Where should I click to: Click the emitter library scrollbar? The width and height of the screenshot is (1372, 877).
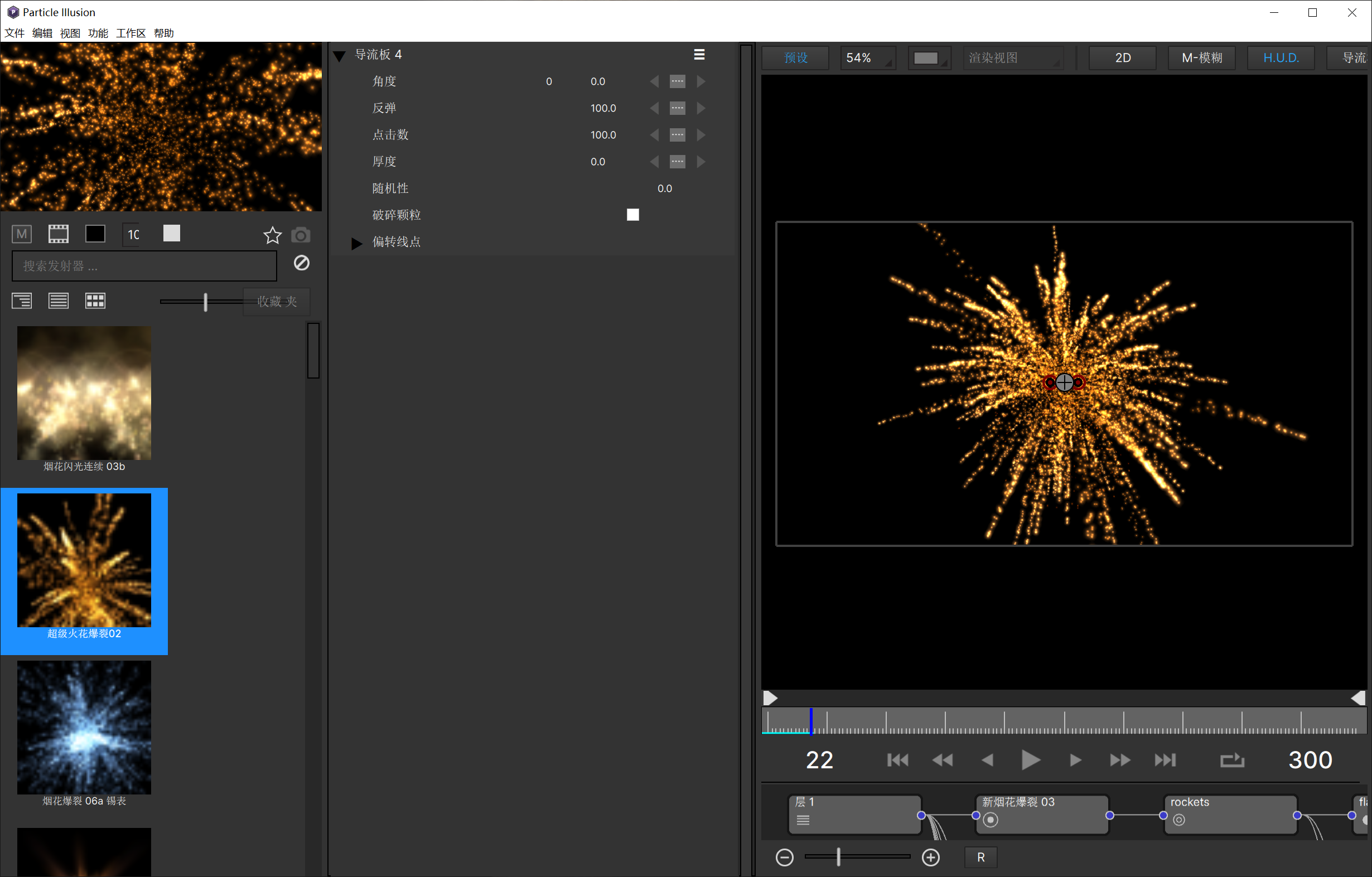pyautogui.click(x=313, y=350)
